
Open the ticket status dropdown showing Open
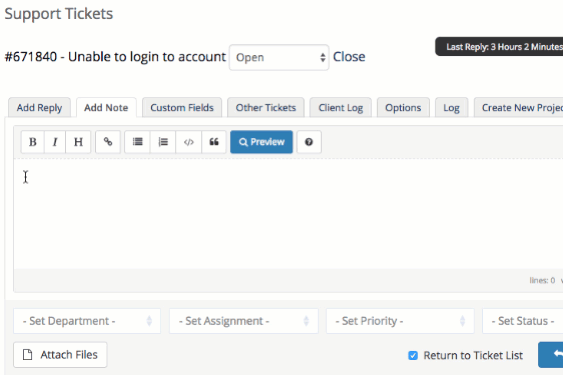tap(279, 57)
